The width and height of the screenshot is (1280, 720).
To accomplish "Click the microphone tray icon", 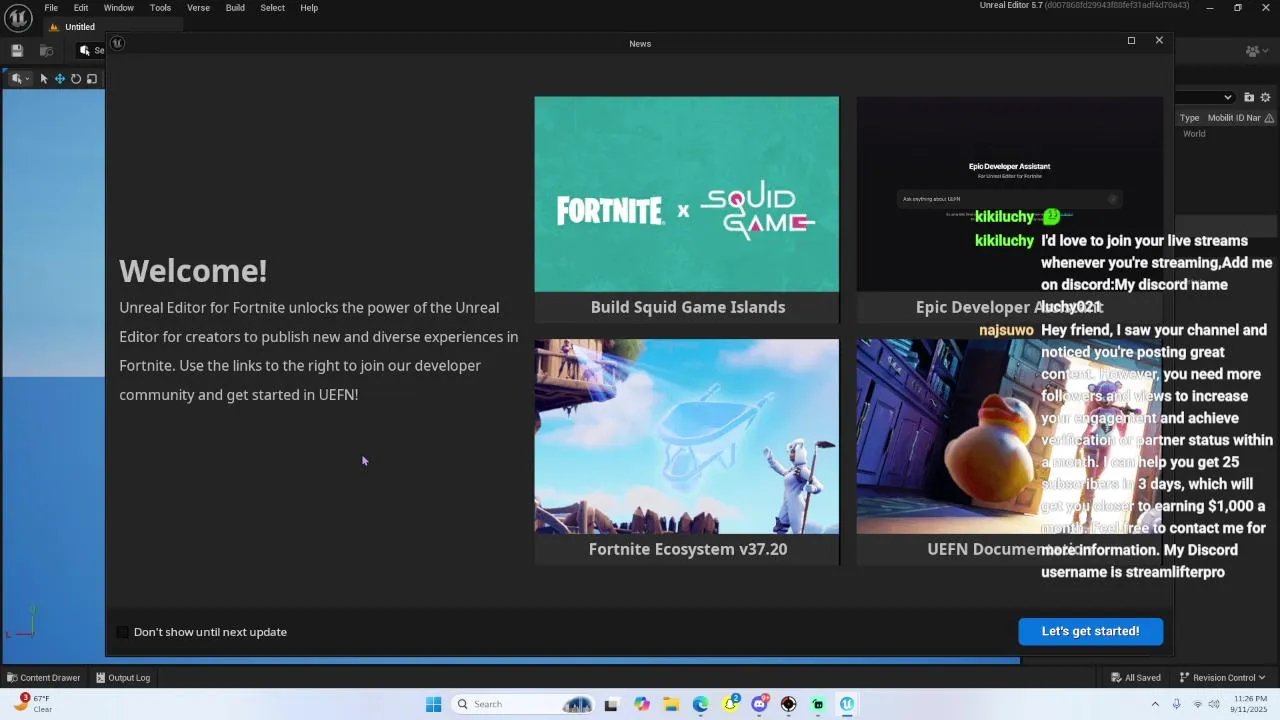I will (1177, 704).
